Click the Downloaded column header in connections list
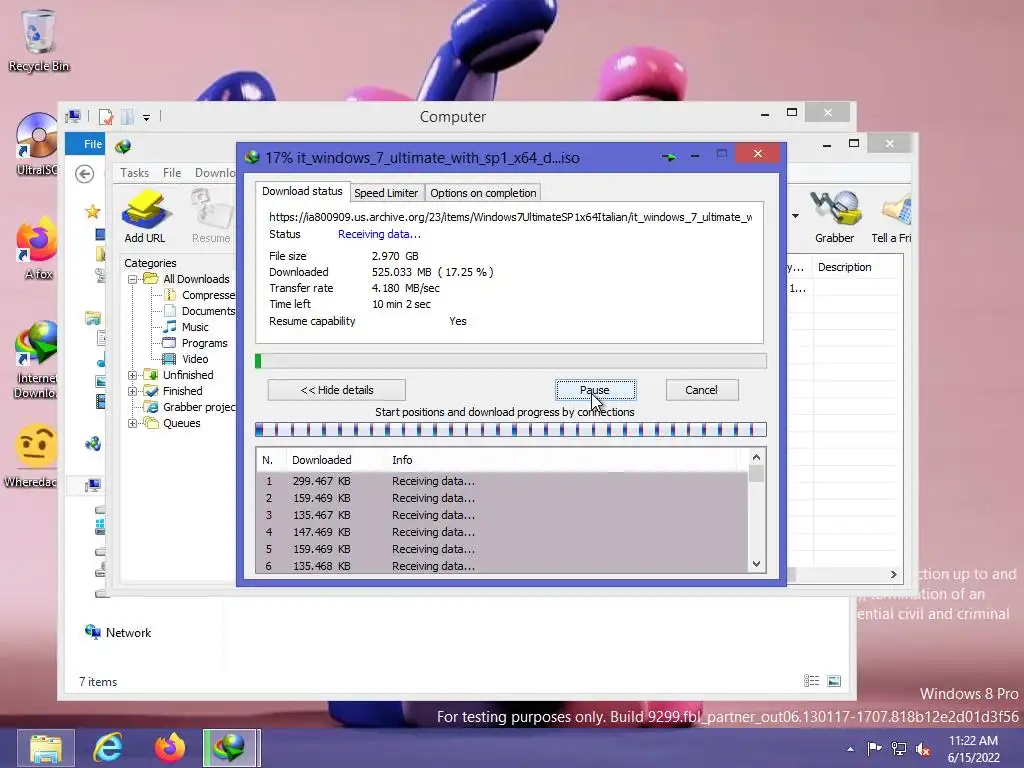The width and height of the screenshot is (1024, 768). coord(321,460)
